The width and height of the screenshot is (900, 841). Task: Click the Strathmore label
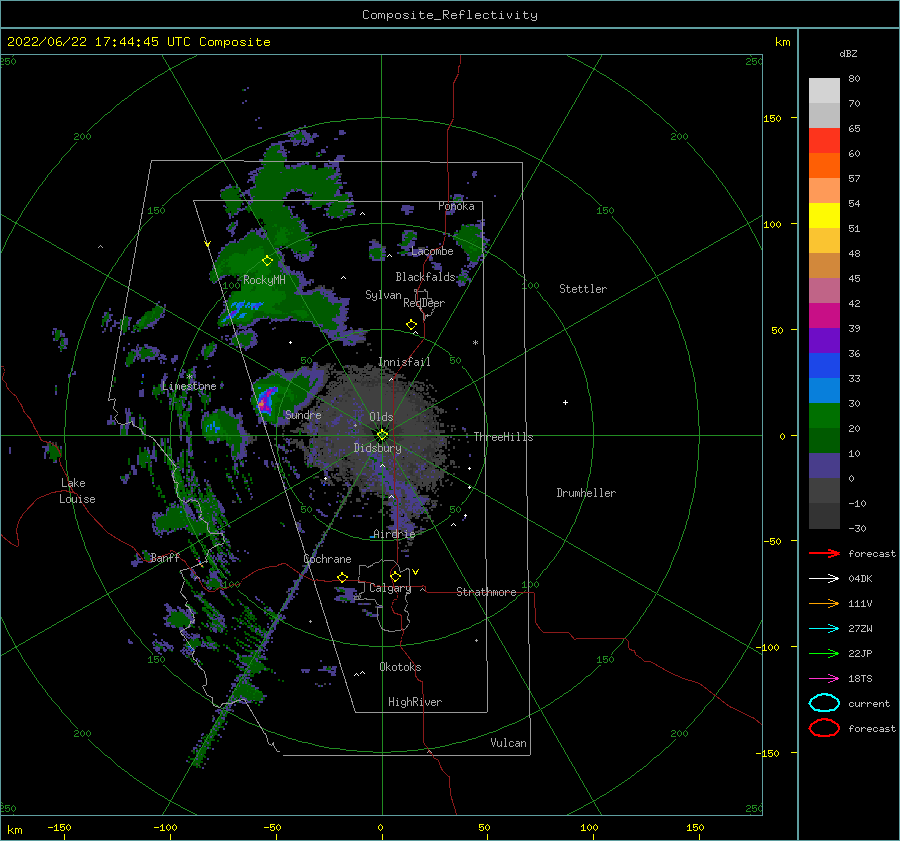[x=486, y=592]
